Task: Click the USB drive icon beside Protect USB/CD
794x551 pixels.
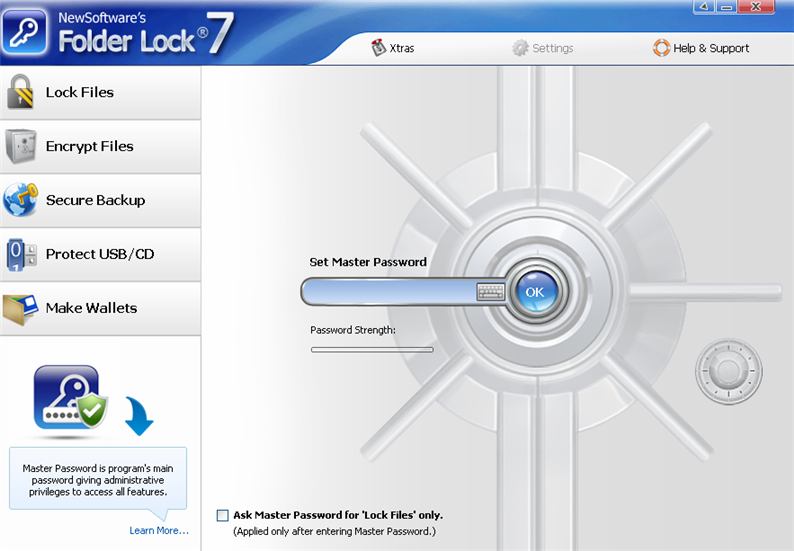Action: coord(21,254)
